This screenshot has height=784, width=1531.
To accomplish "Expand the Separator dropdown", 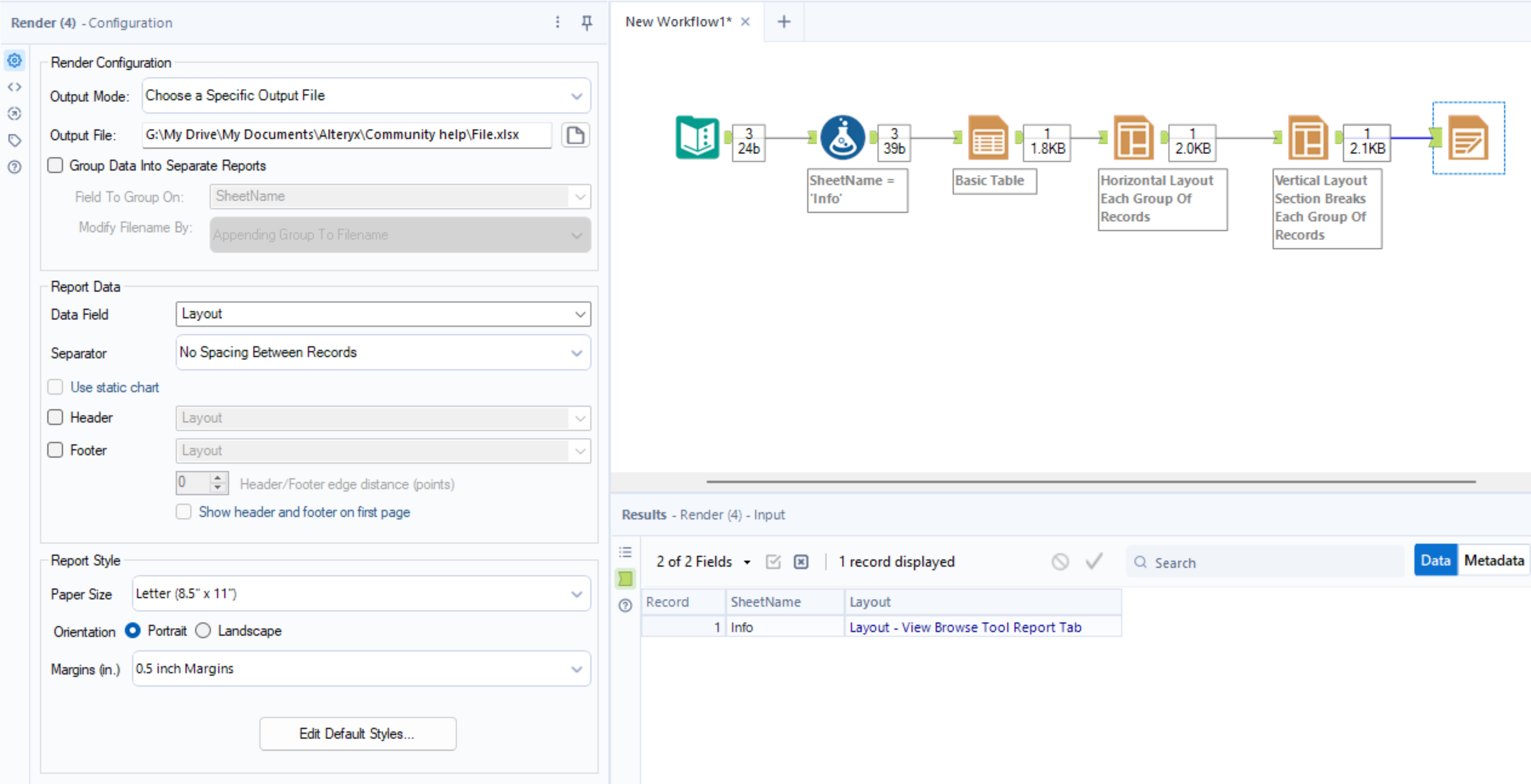I will point(383,352).
